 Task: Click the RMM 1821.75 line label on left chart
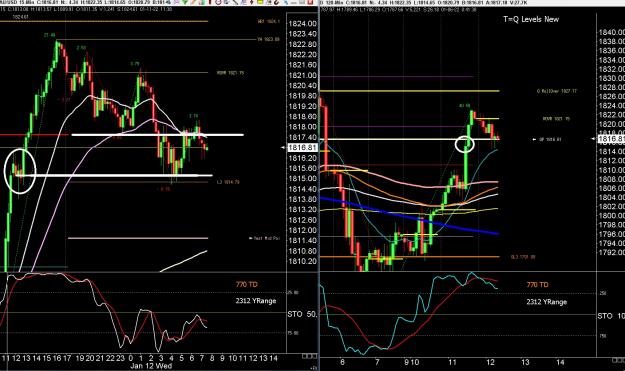click(230, 73)
